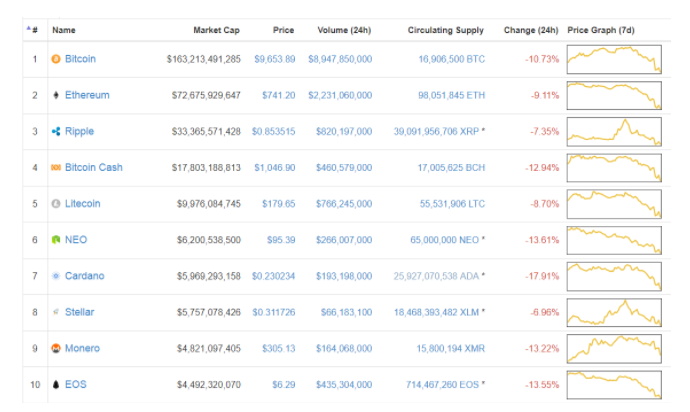Sort by Circulating Supply column header
Image resolution: width=690 pixels, height=412 pixels.
(x=446, y=31)
